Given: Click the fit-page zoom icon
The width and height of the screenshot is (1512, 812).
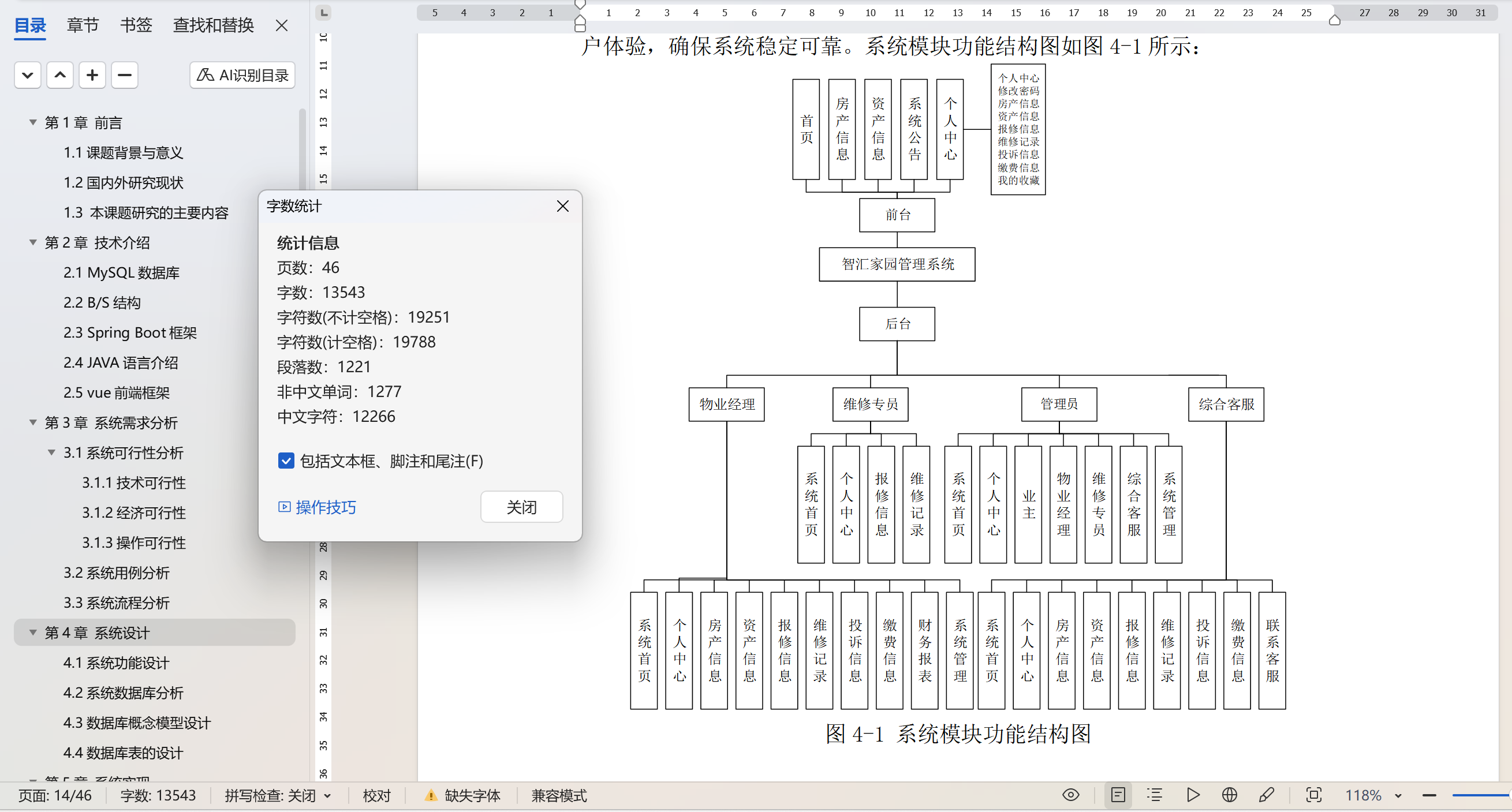Looking at the screenshot, I should (x=1313, y=795).
